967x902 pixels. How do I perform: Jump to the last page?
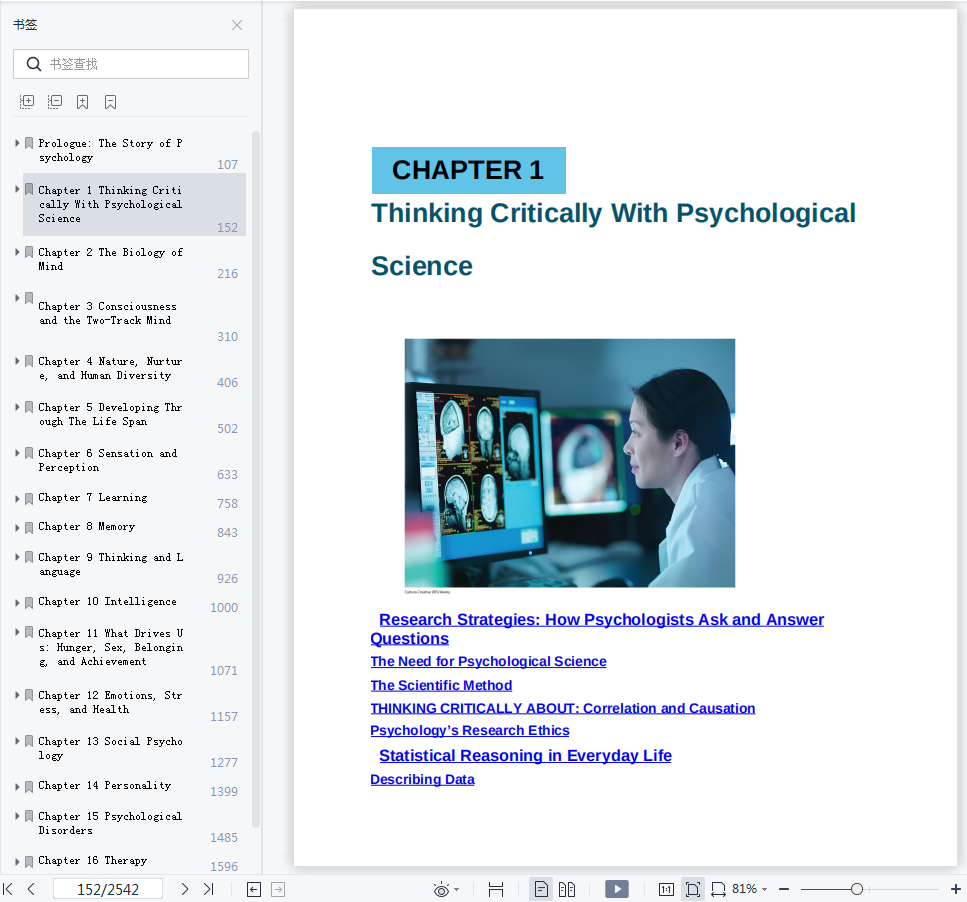(208, 889)
